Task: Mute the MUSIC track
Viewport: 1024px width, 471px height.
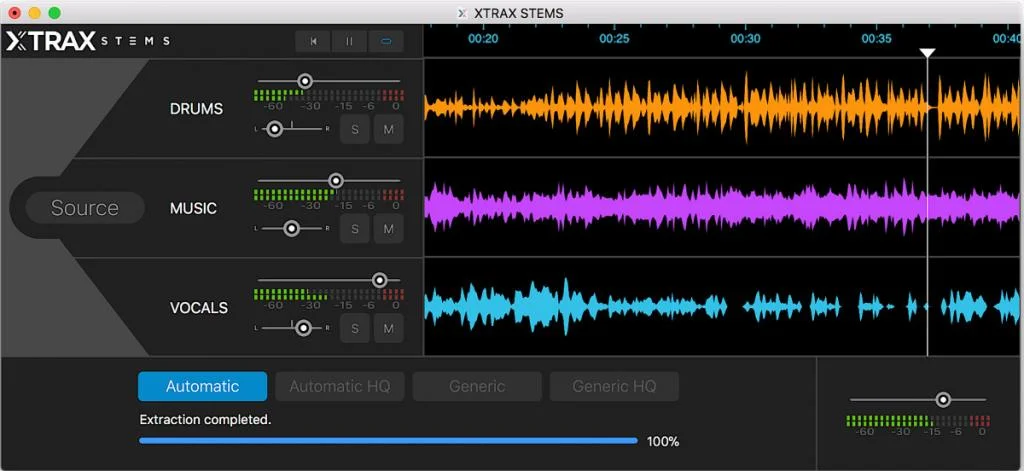Action: (389, 229)
